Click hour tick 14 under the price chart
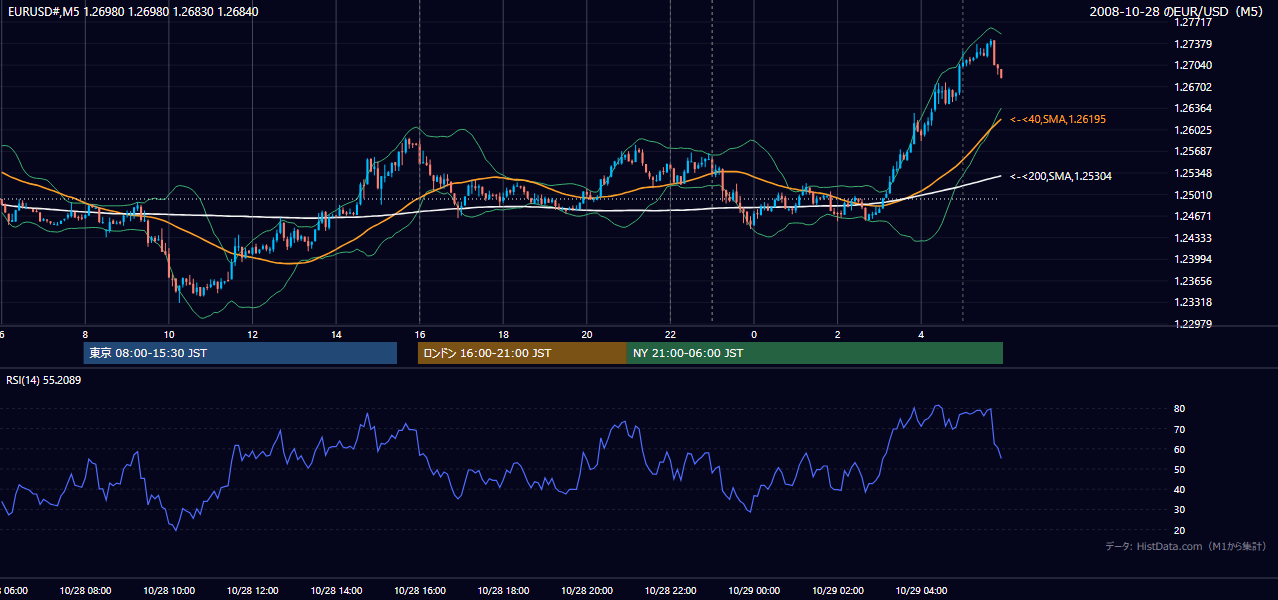This screenshot has width=1278, height=600. pos(337,334)
